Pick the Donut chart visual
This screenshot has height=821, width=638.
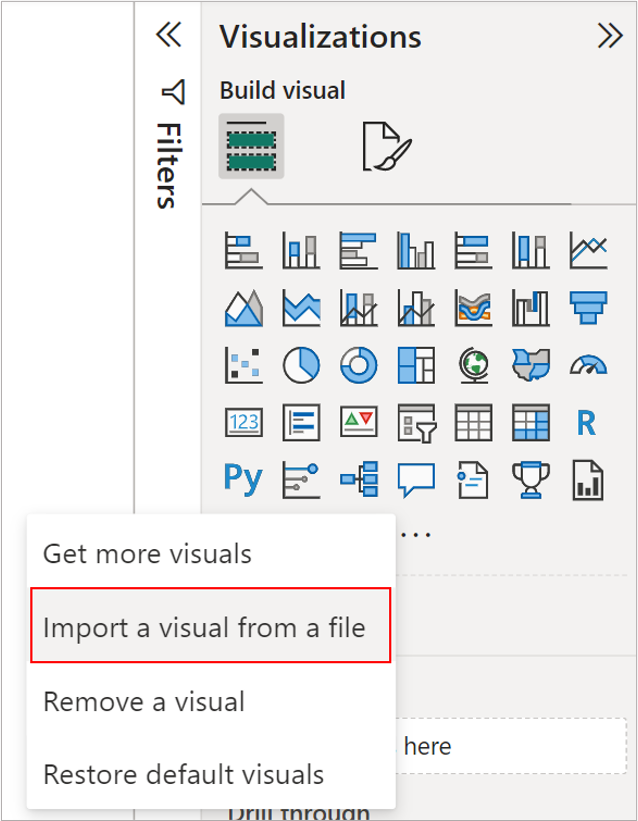click(x=357, y=365)
